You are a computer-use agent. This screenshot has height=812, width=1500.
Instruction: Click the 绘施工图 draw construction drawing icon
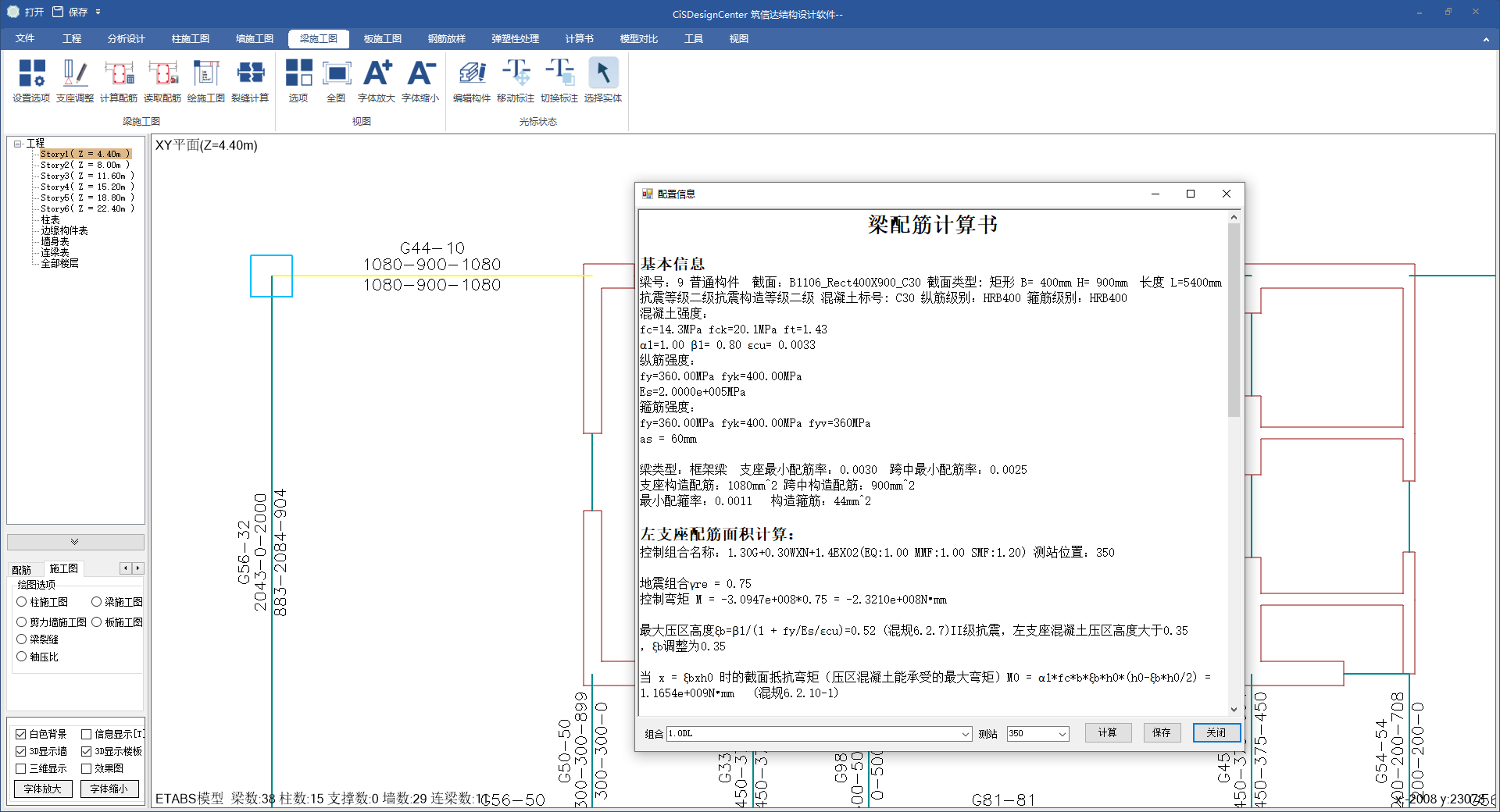pos(206,80)
